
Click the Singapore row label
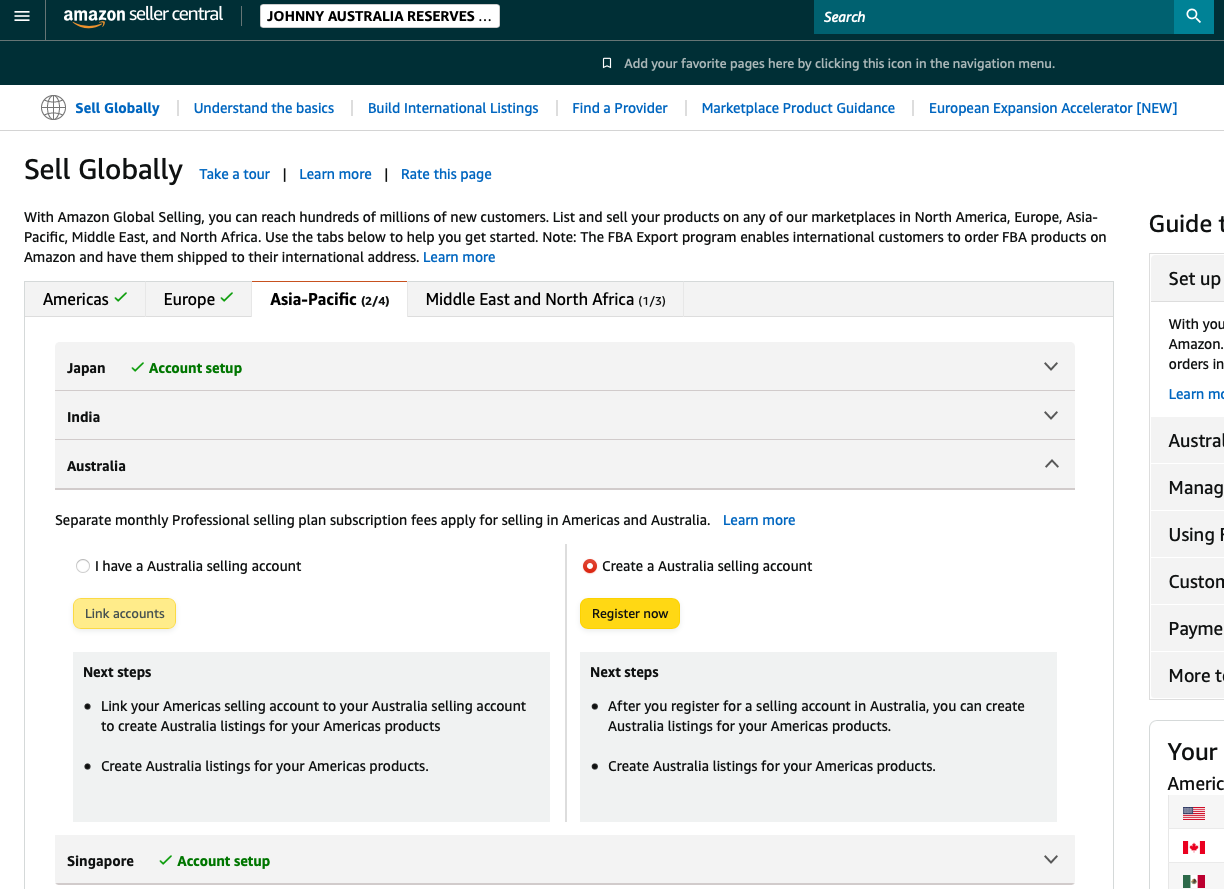pos(100,861)
